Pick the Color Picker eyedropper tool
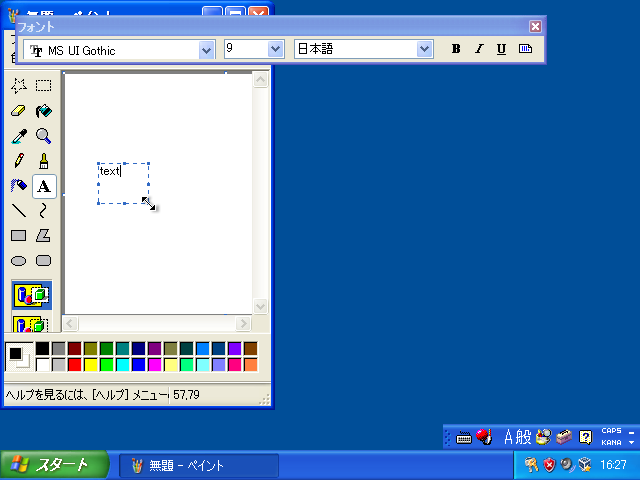The width and height of the screenshot is (640, 480). point(18,136)
